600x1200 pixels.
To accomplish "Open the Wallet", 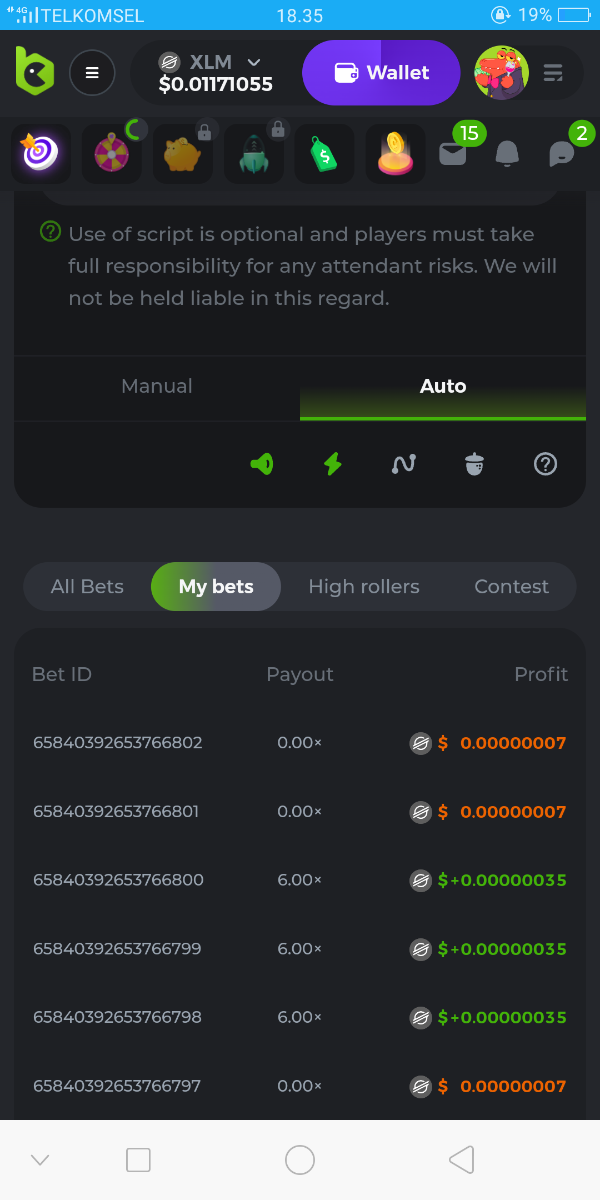I will pos(381,73).
